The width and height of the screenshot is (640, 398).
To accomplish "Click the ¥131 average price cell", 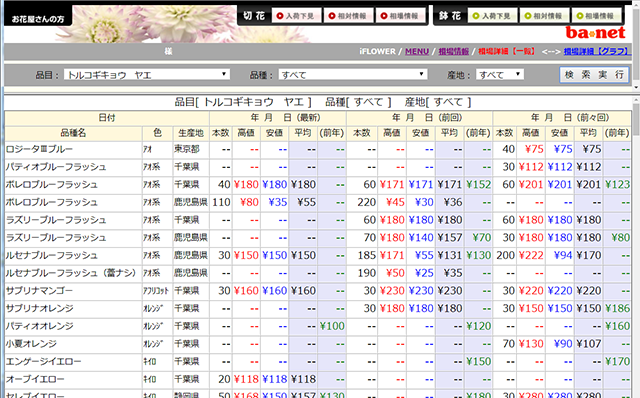I will [450, 255].
